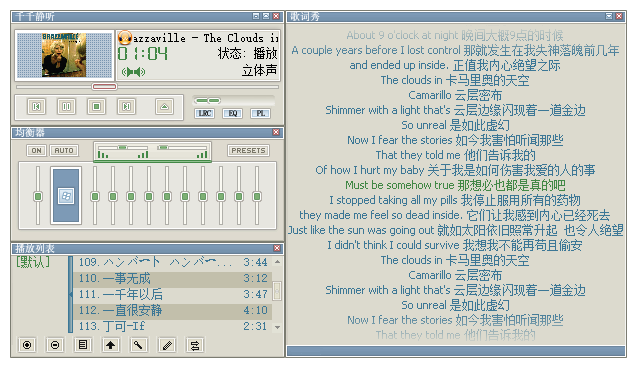Viewport: 636px width, 367px height.
Task: Toggle lyrics window with LRC button
Action: pos(205,114)
